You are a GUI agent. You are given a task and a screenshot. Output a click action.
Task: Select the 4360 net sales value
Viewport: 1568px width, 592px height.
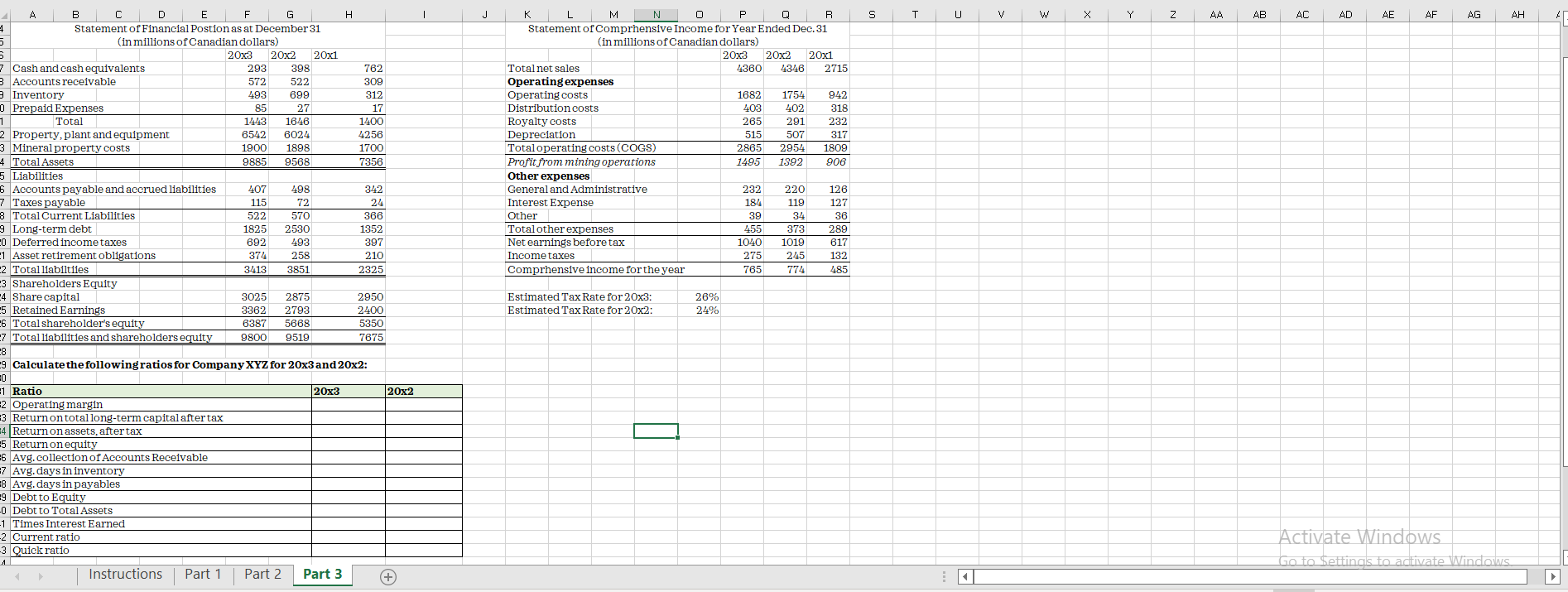click(749, 69)
